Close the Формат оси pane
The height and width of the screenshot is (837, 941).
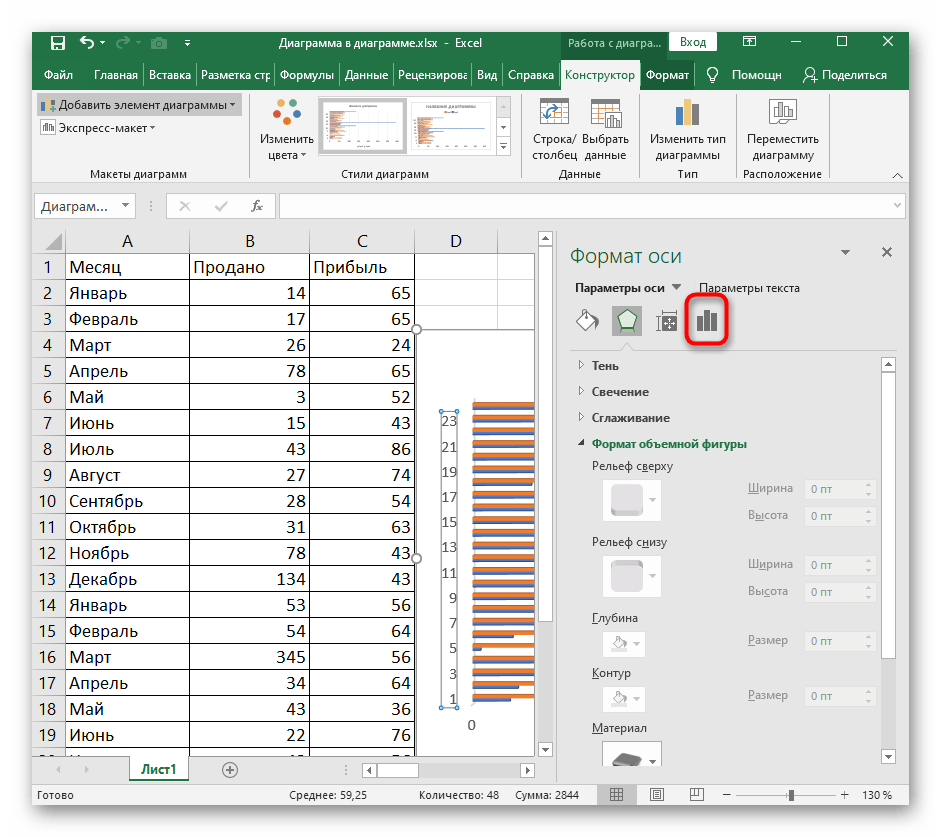(x=887, y=252)
